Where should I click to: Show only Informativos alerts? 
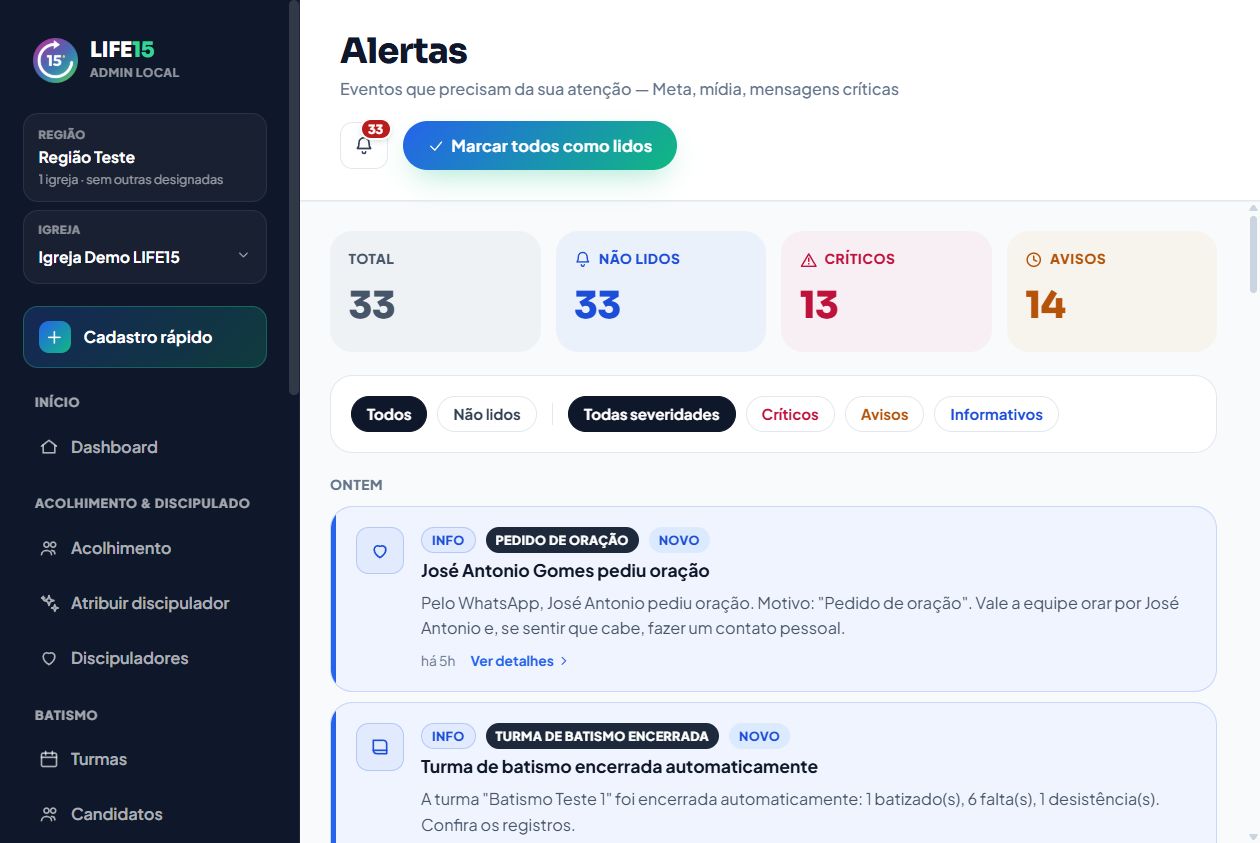click(996, 414)
